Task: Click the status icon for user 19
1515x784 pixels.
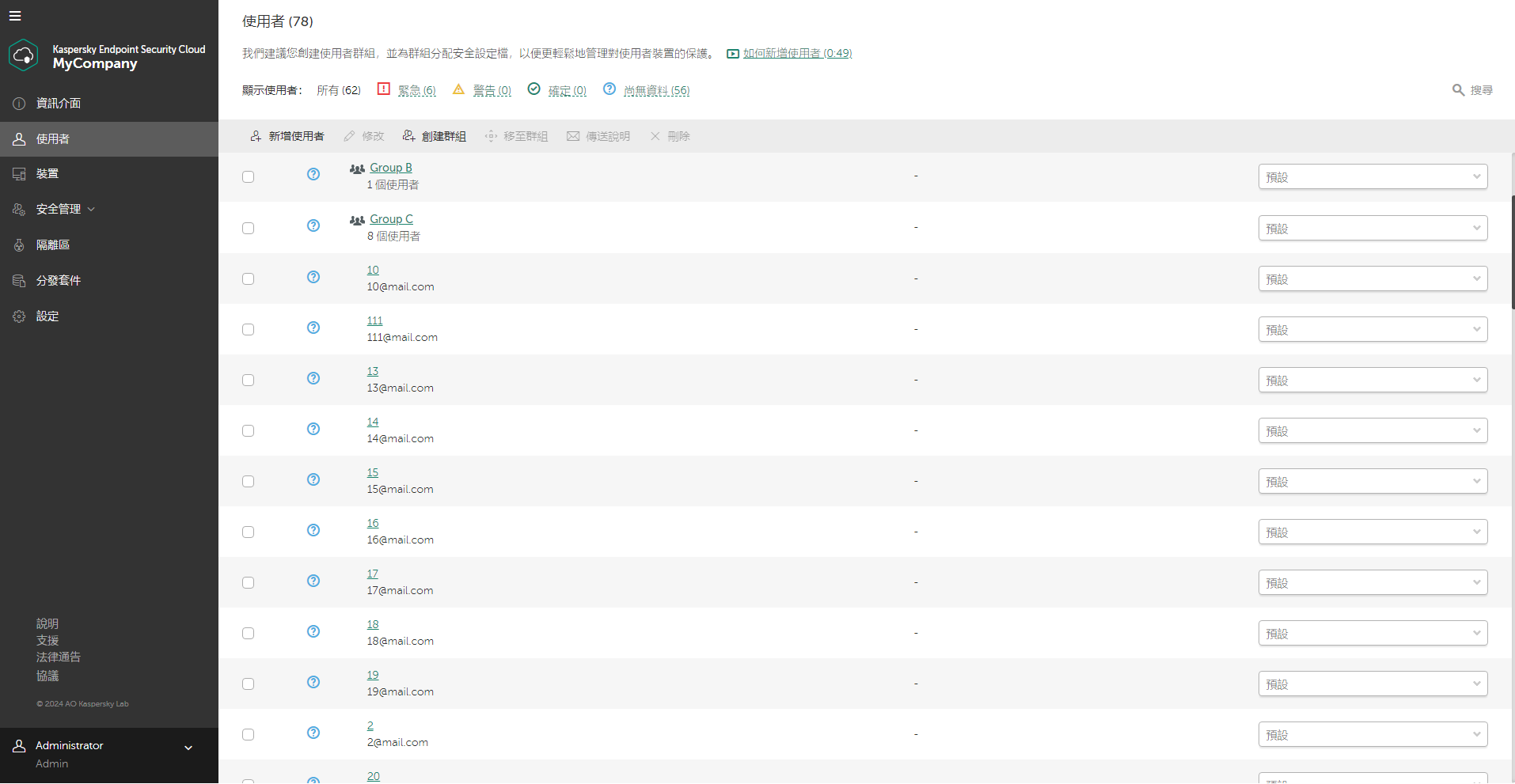Action: 313,682
